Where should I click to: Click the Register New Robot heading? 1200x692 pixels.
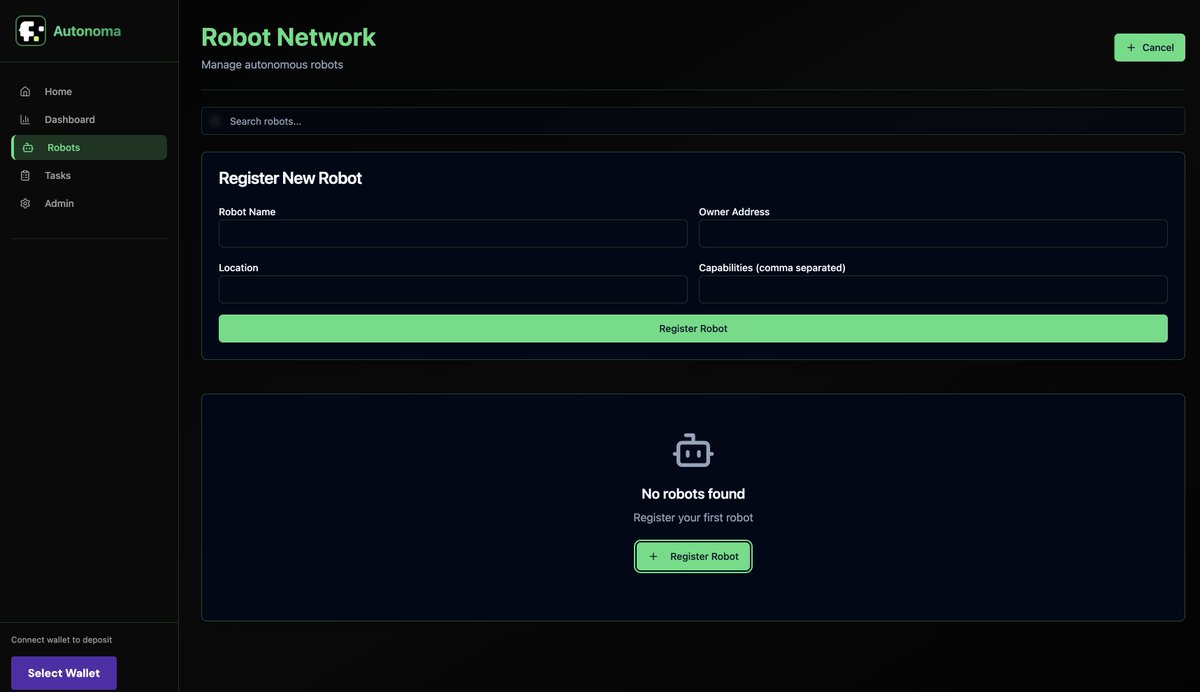(x=290, y=178)
